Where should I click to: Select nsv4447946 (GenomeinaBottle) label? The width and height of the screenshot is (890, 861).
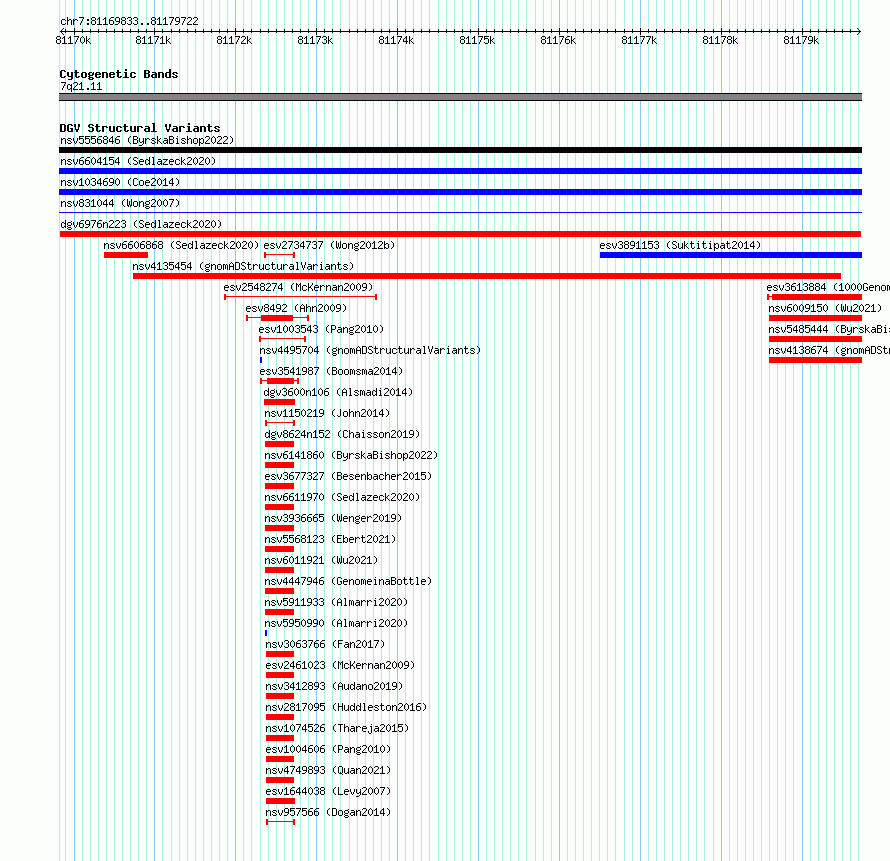348,581
